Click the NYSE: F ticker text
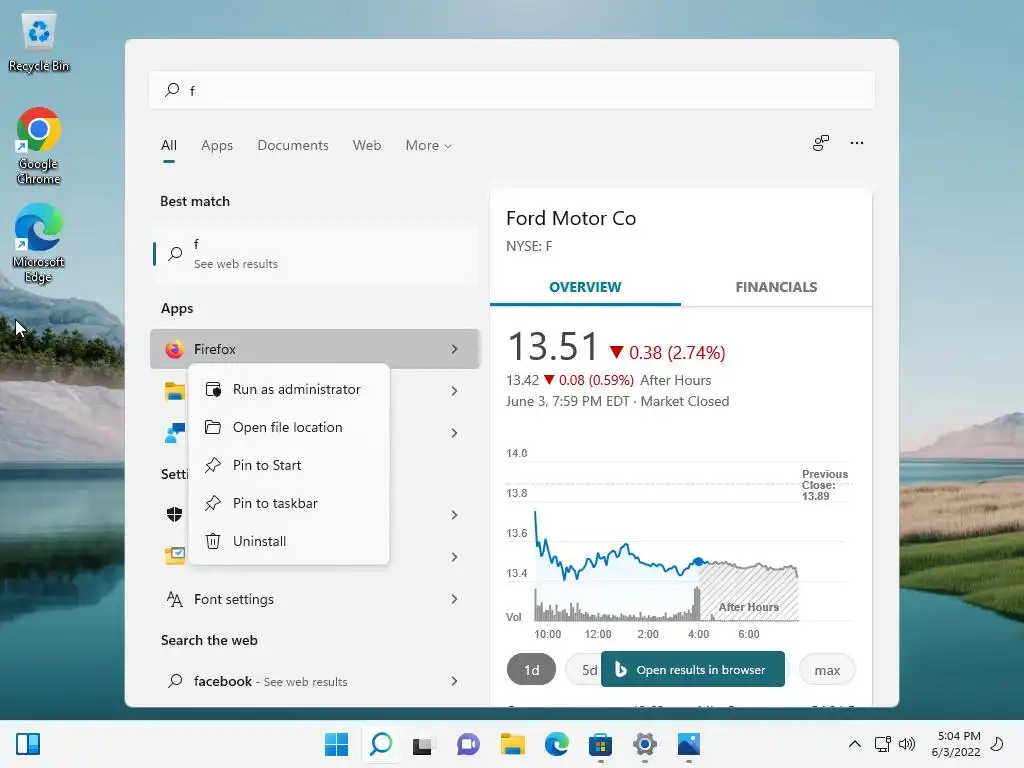Image resolution: width=1024 pixels, height=768 pixels. 529,246
